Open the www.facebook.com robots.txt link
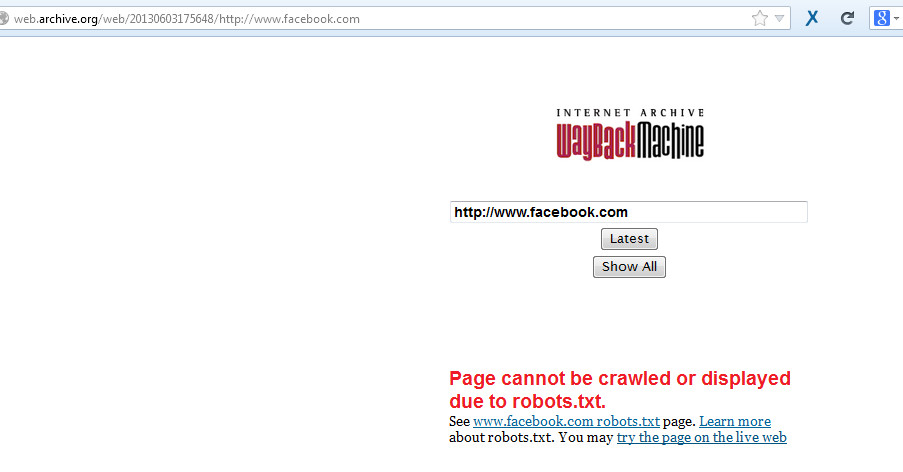Screen dimensions: 903x472 tap(566, 421)
